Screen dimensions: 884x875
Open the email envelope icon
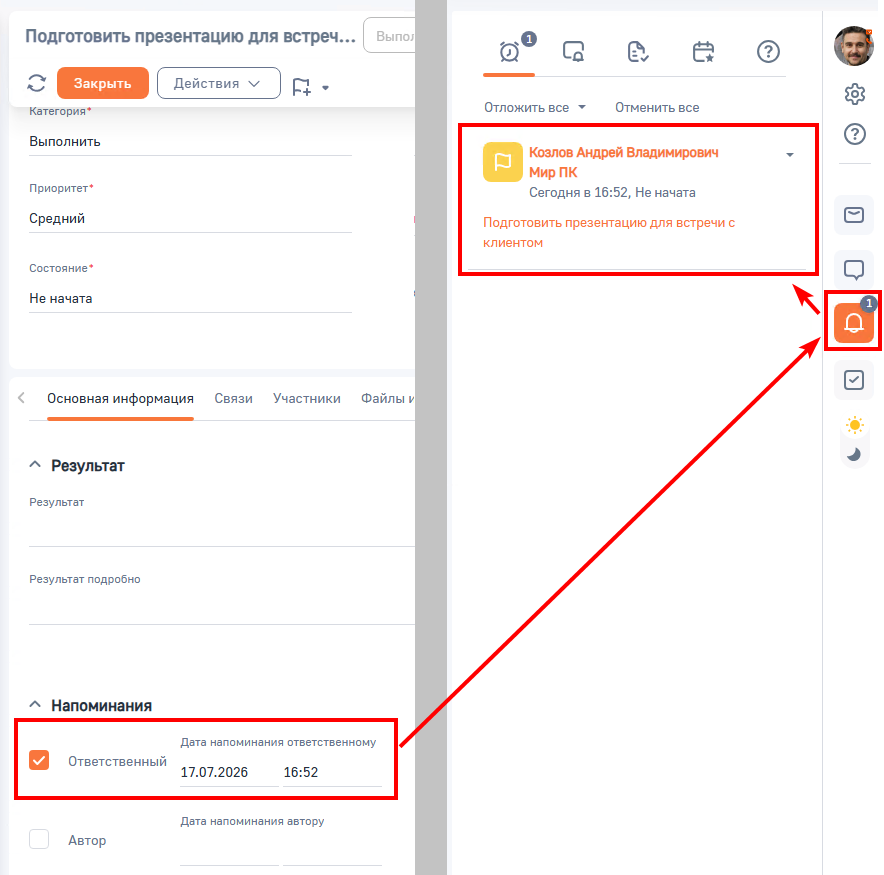coord(854,215)
